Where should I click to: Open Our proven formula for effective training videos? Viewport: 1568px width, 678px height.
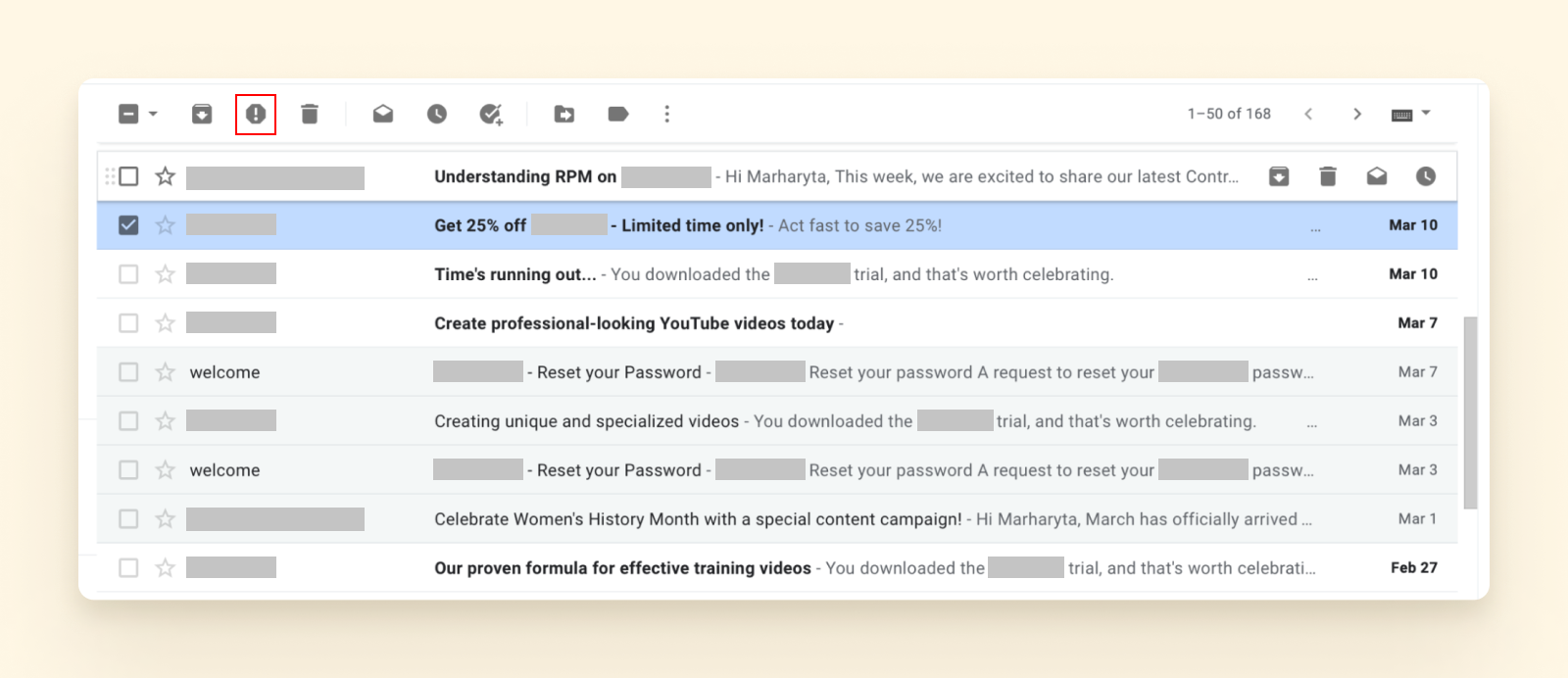[777, 568]
